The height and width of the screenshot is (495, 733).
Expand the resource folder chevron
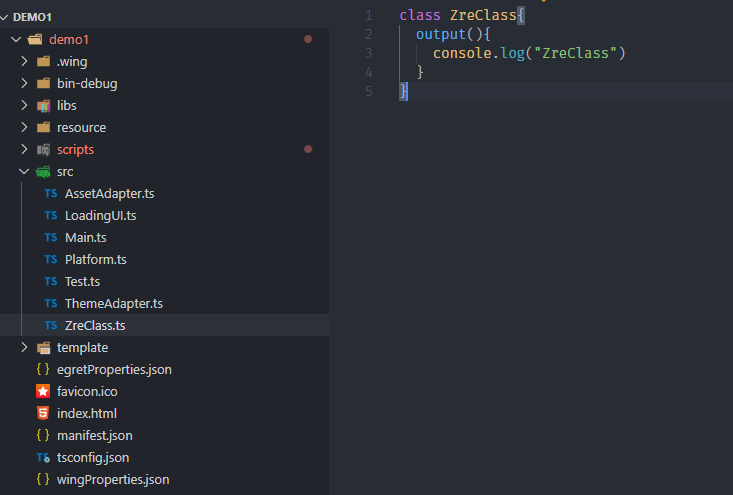click(x=24, y=127)
